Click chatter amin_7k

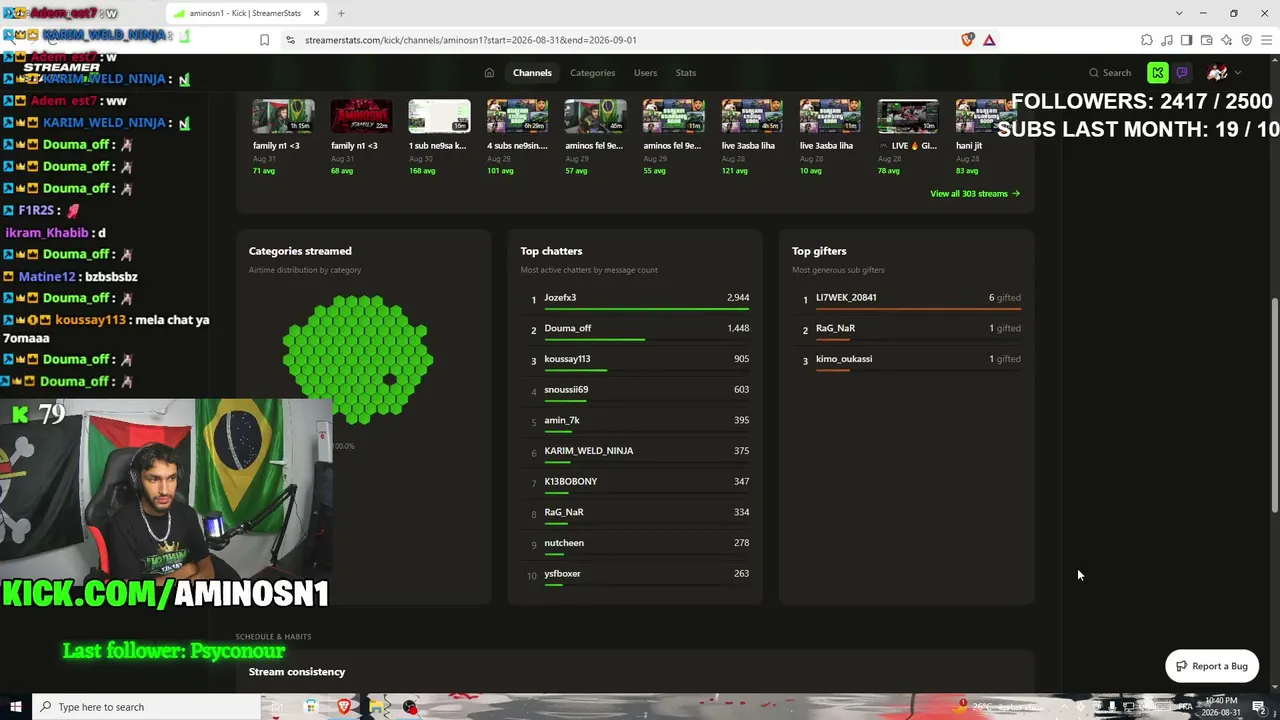click(x=562, y=420)
